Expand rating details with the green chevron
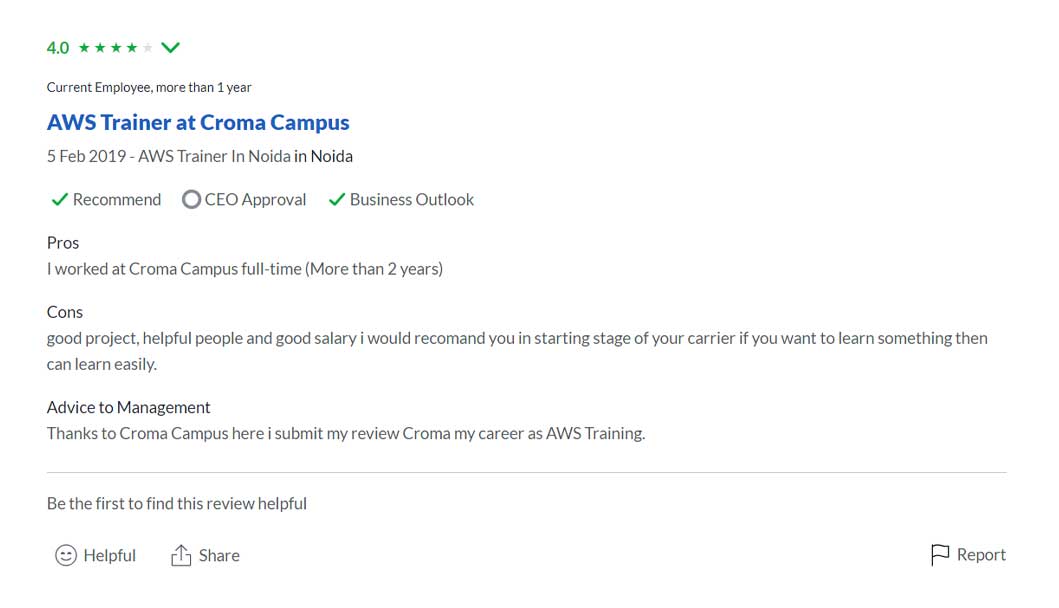This screenshot has width=1059, height=608. (x=170, y=47)
